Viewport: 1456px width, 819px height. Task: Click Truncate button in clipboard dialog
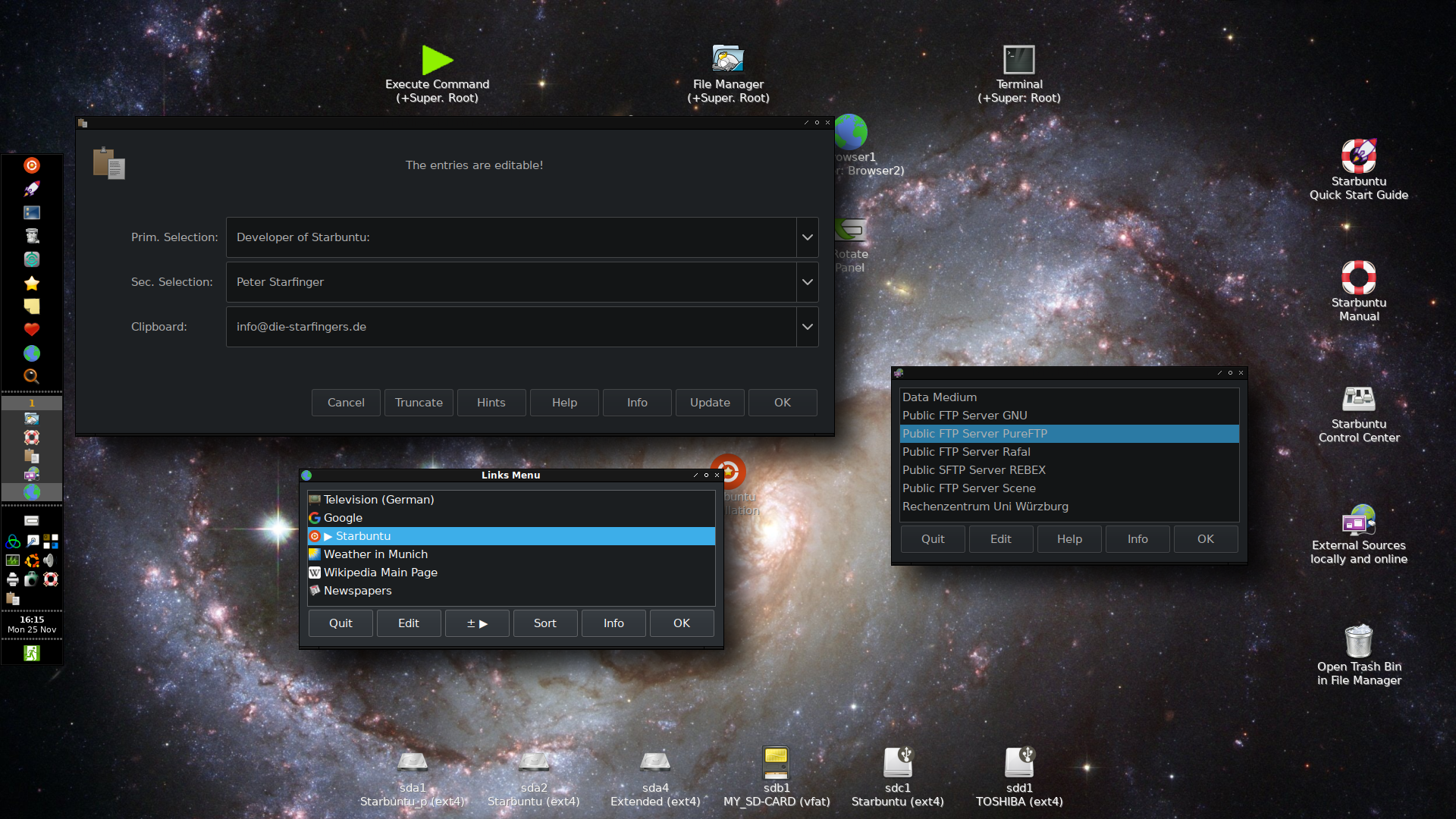419,403
